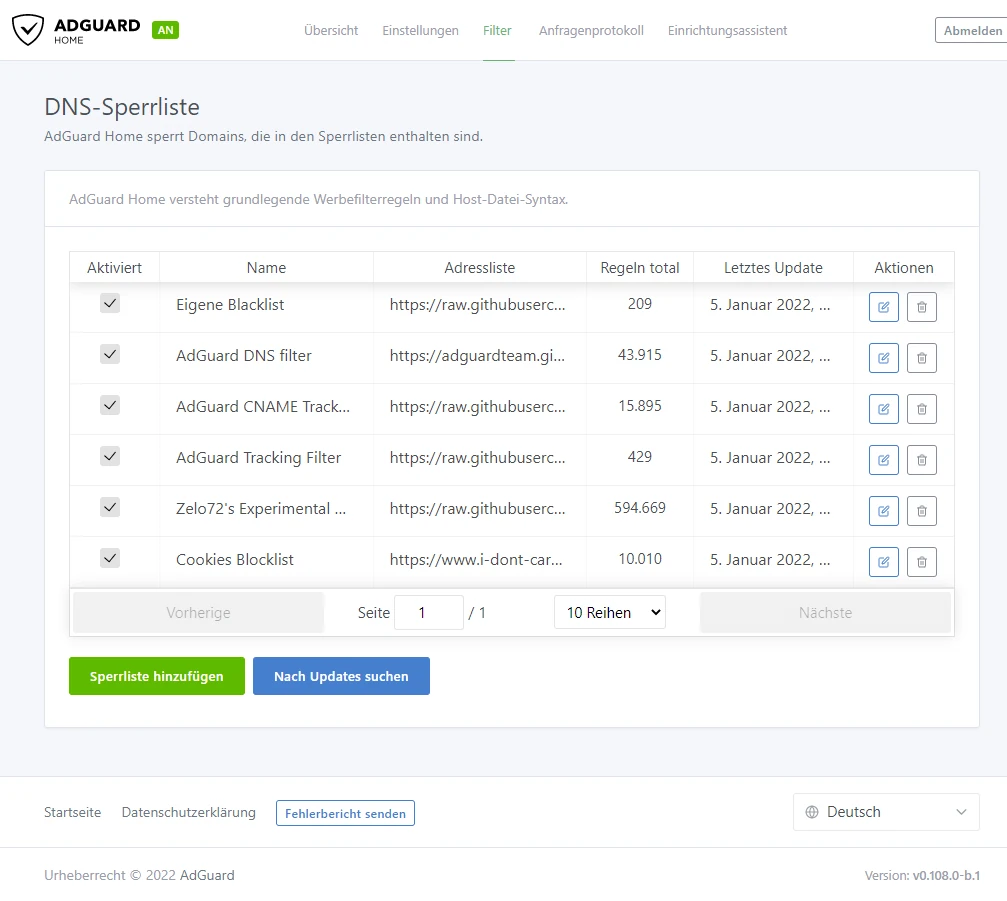This screenshot has height=901, width=1007.
Task: Disable the AdGuard DNS filter checkbox
Action: point(110,354)
